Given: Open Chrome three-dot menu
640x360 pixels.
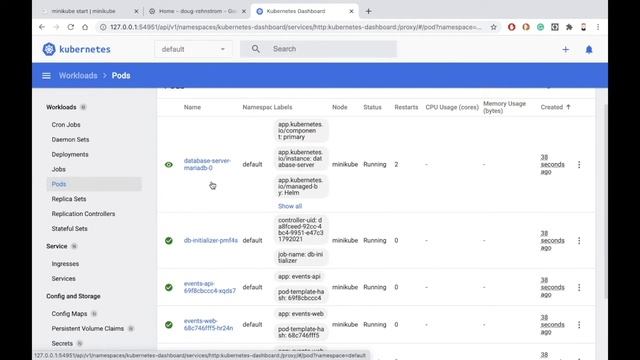Looking at the screenshot, I should (598, 27).
